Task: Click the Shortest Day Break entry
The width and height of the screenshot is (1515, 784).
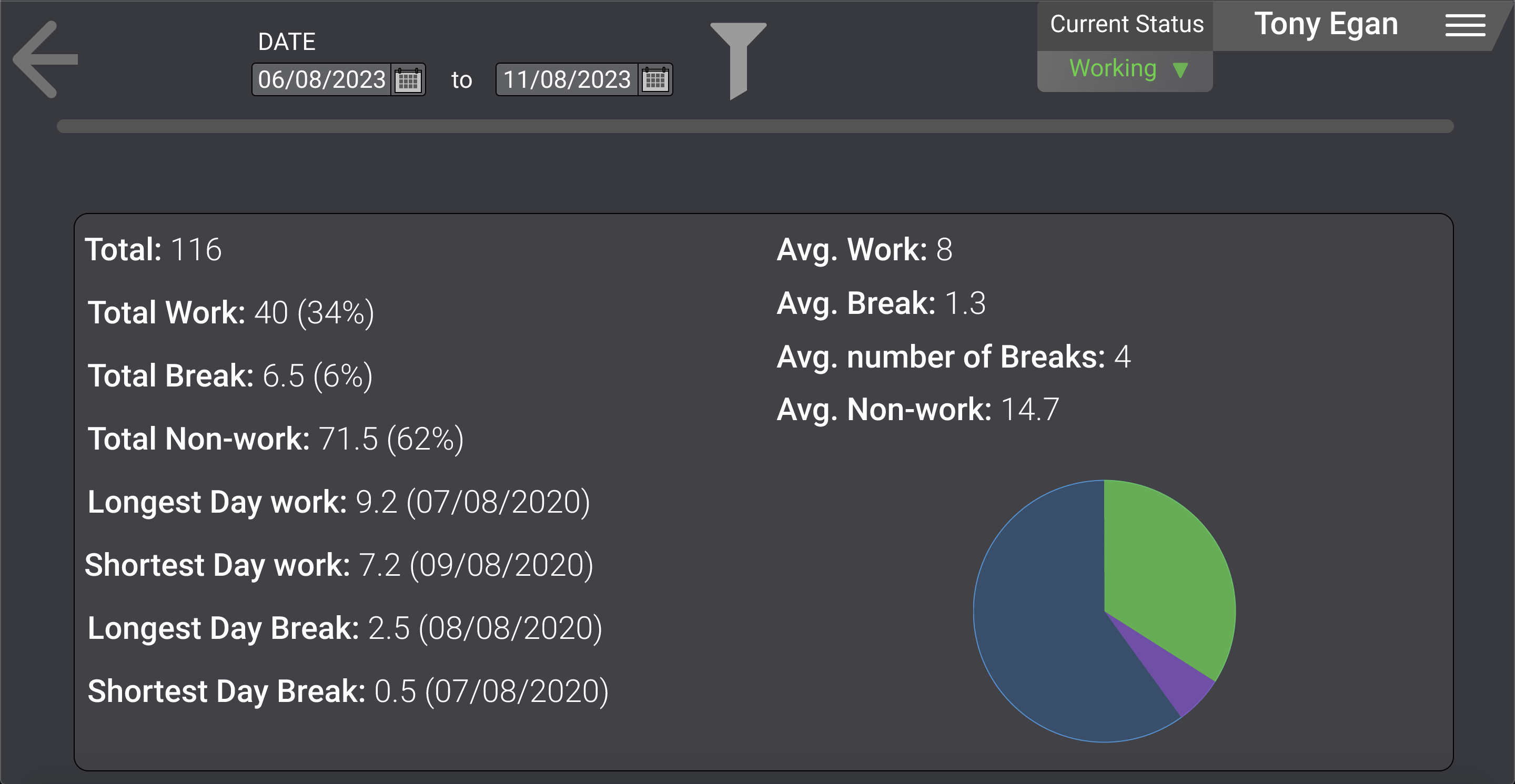Action: point(348,692)
